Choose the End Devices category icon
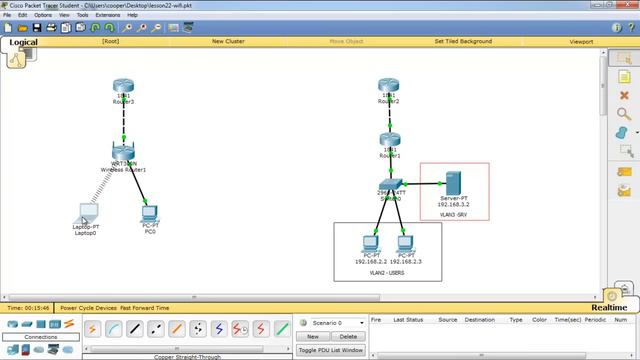 [13, 350]
